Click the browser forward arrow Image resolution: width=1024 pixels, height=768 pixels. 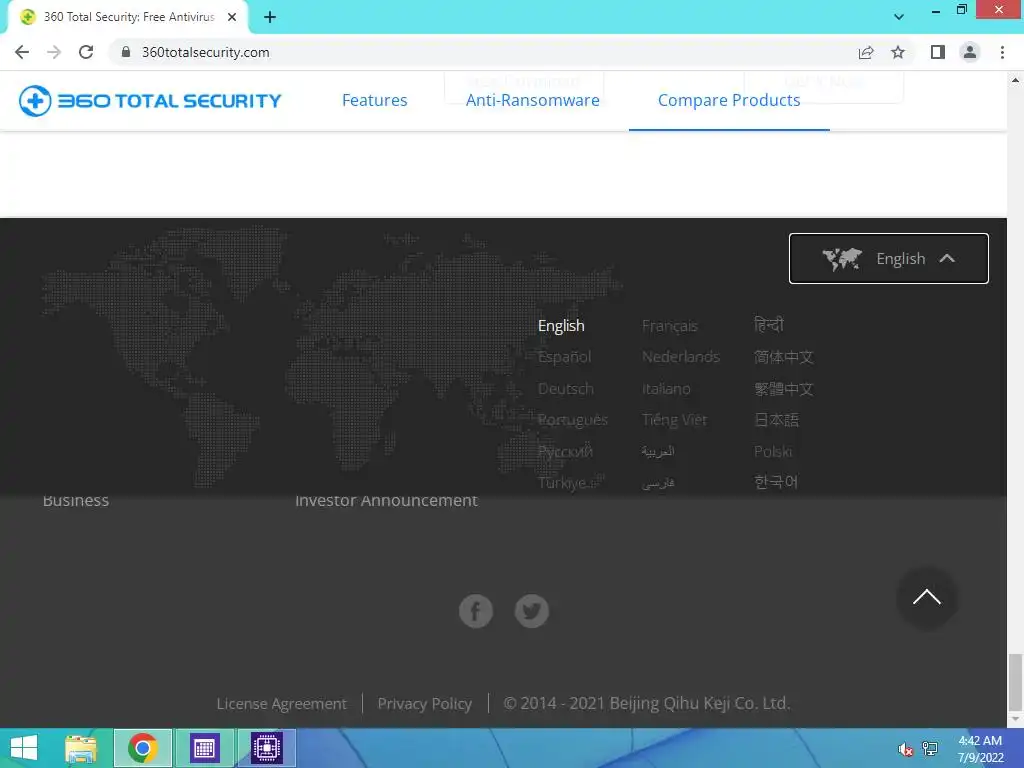click(x=54, y=52)
